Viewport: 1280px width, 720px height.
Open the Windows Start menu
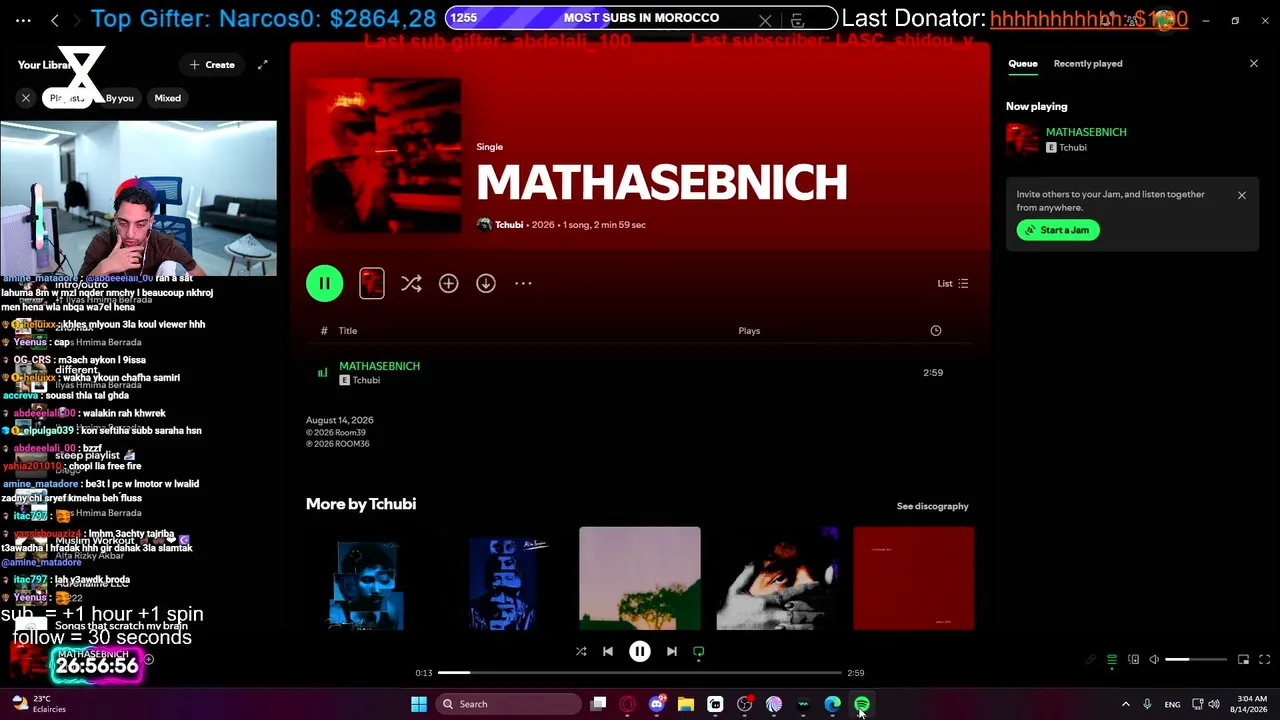pos(419,704)
